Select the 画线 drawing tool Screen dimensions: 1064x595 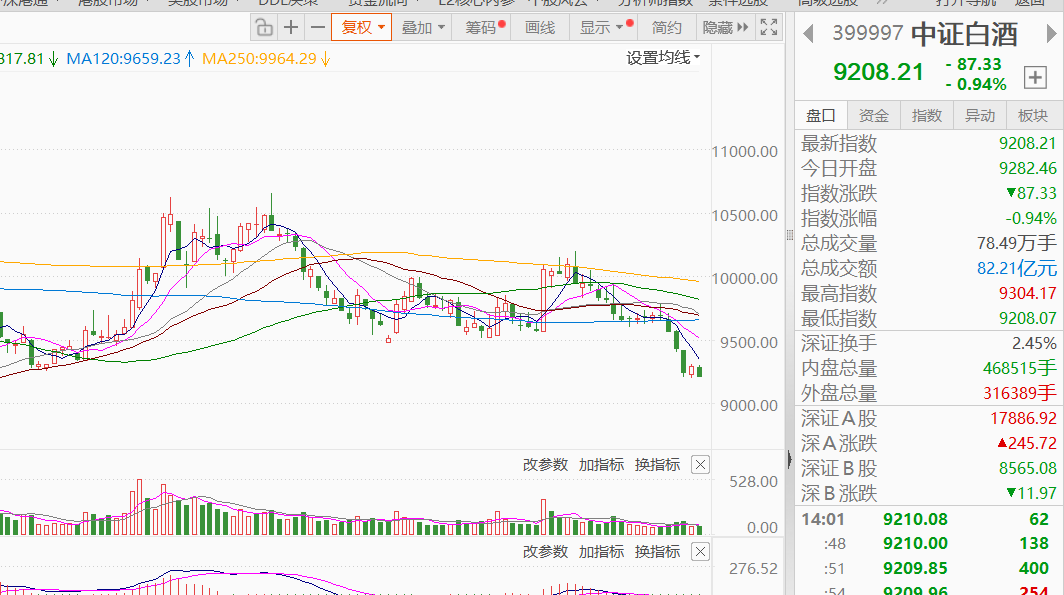pos(539,27)
